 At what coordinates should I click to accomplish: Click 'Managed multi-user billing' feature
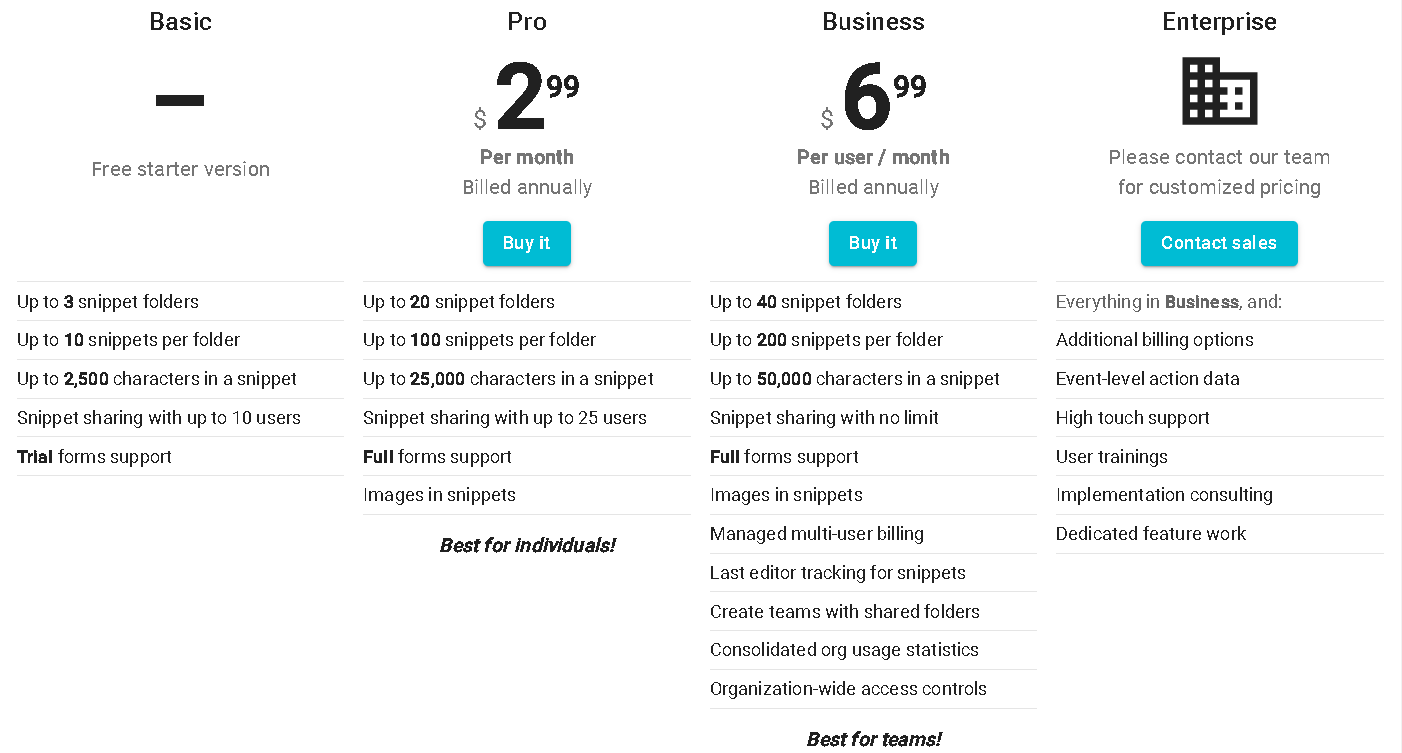point(817,534)
